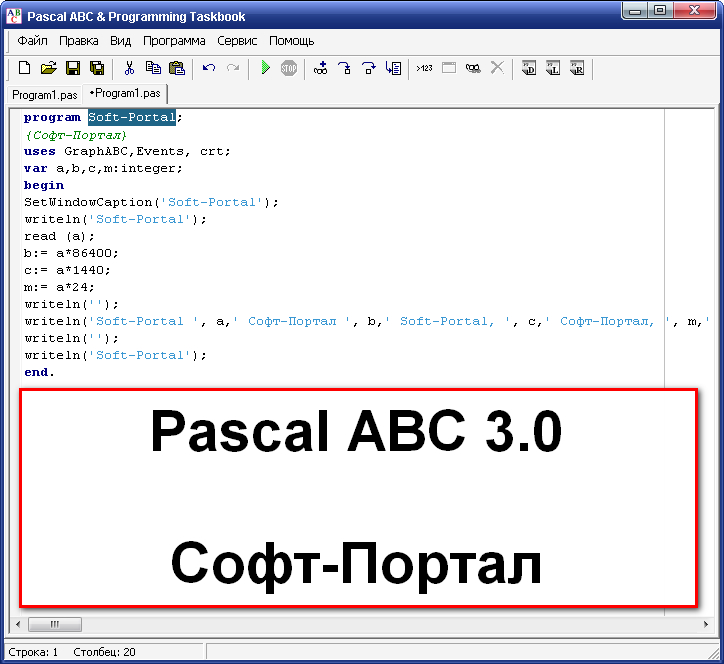Click the b:= a*86400; line
Screen dimensions: 724x664
pyautogui.click(x=72, y=254)
